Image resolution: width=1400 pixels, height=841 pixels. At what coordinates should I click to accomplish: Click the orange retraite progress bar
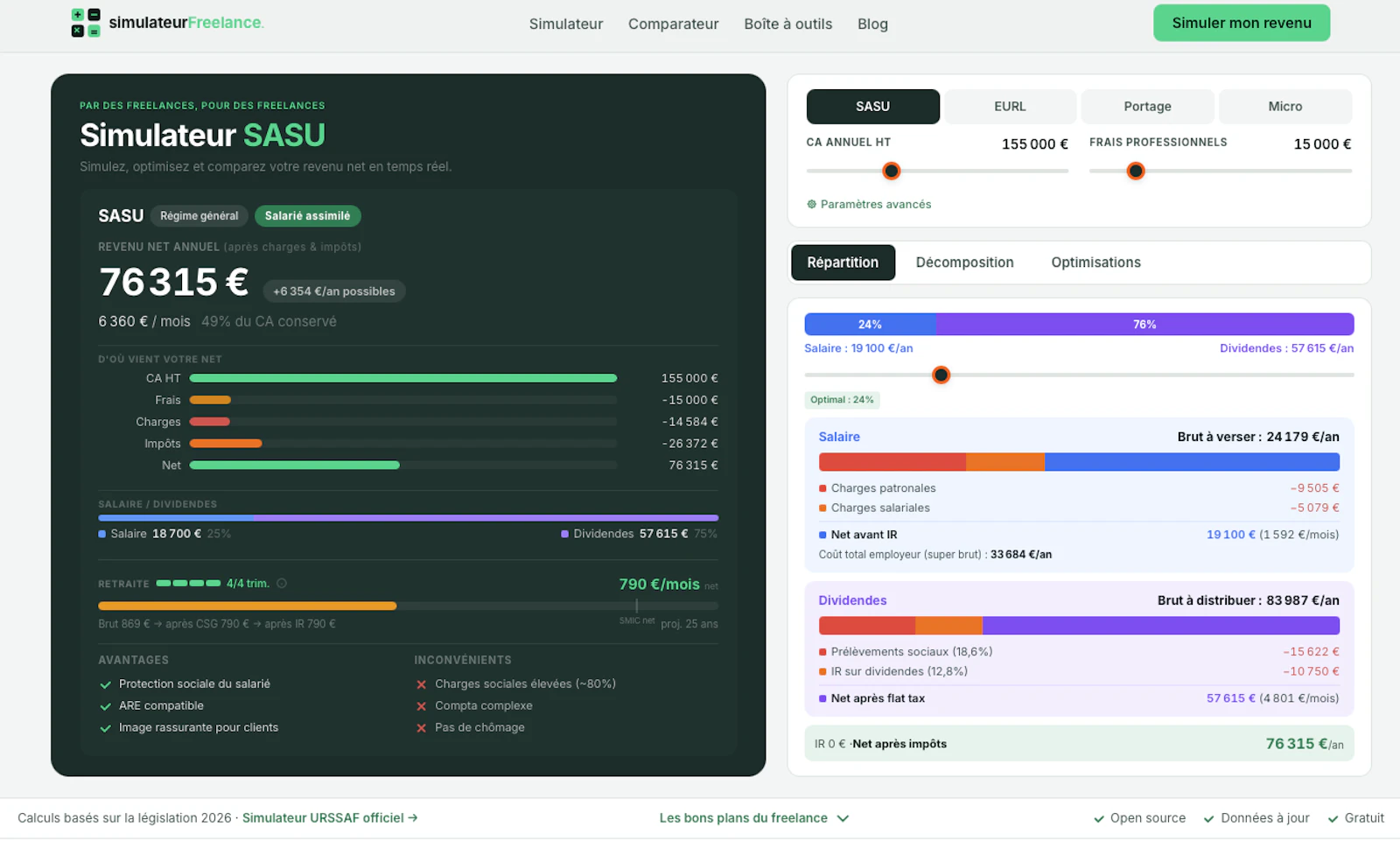[248, 606]
